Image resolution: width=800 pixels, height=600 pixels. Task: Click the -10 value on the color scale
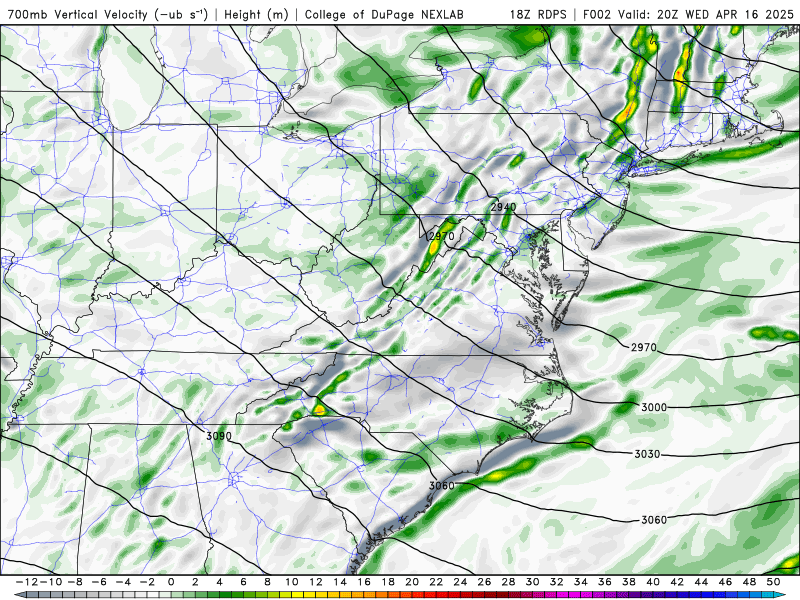[x=49, y=582]
